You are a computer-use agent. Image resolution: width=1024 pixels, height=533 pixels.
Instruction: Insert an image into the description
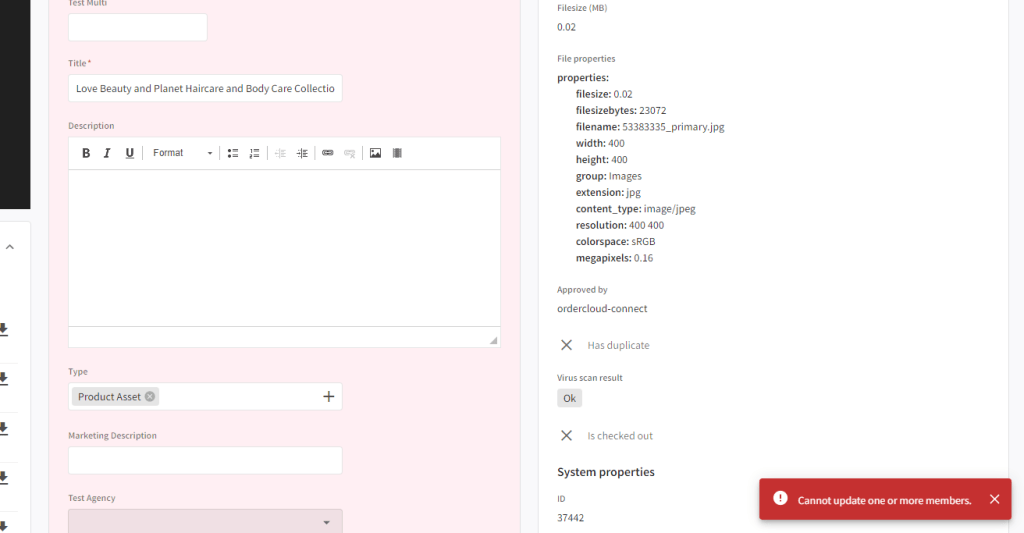(x=375, y=153)
